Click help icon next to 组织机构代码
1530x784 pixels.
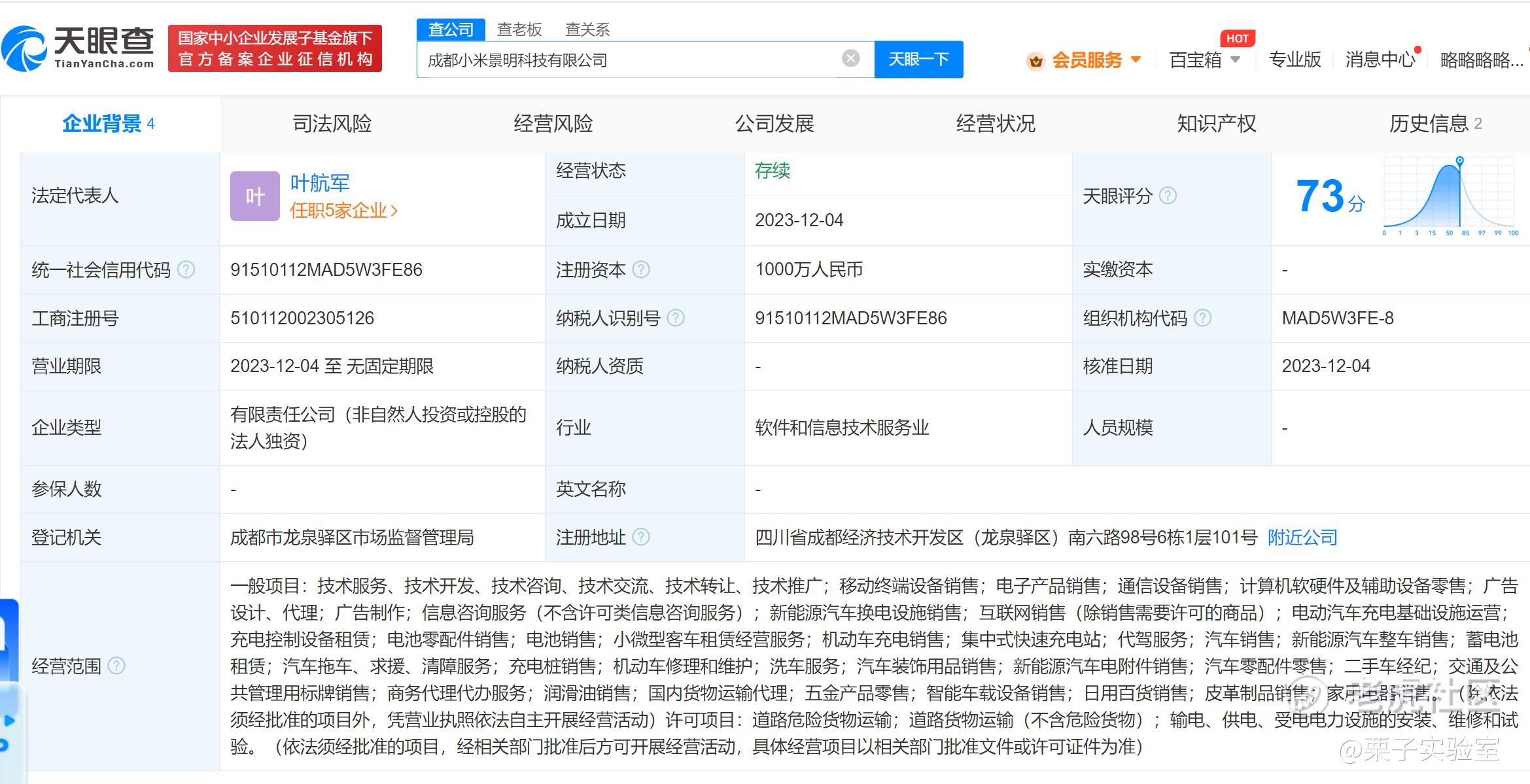pos(1202,318)
